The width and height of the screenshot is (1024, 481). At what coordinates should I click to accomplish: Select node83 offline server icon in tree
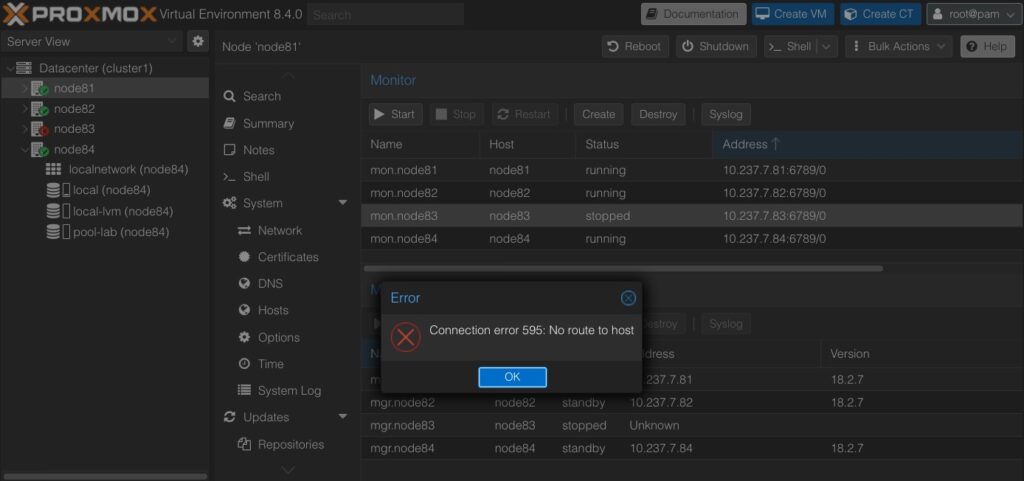tap(40, 129)
